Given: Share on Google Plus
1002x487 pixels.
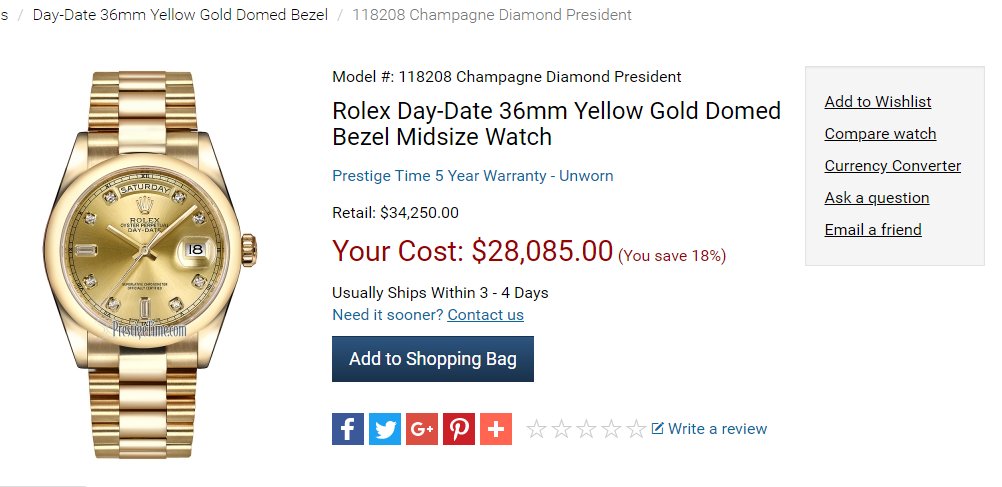Looking at the screenshot, I should click(422, 429).
